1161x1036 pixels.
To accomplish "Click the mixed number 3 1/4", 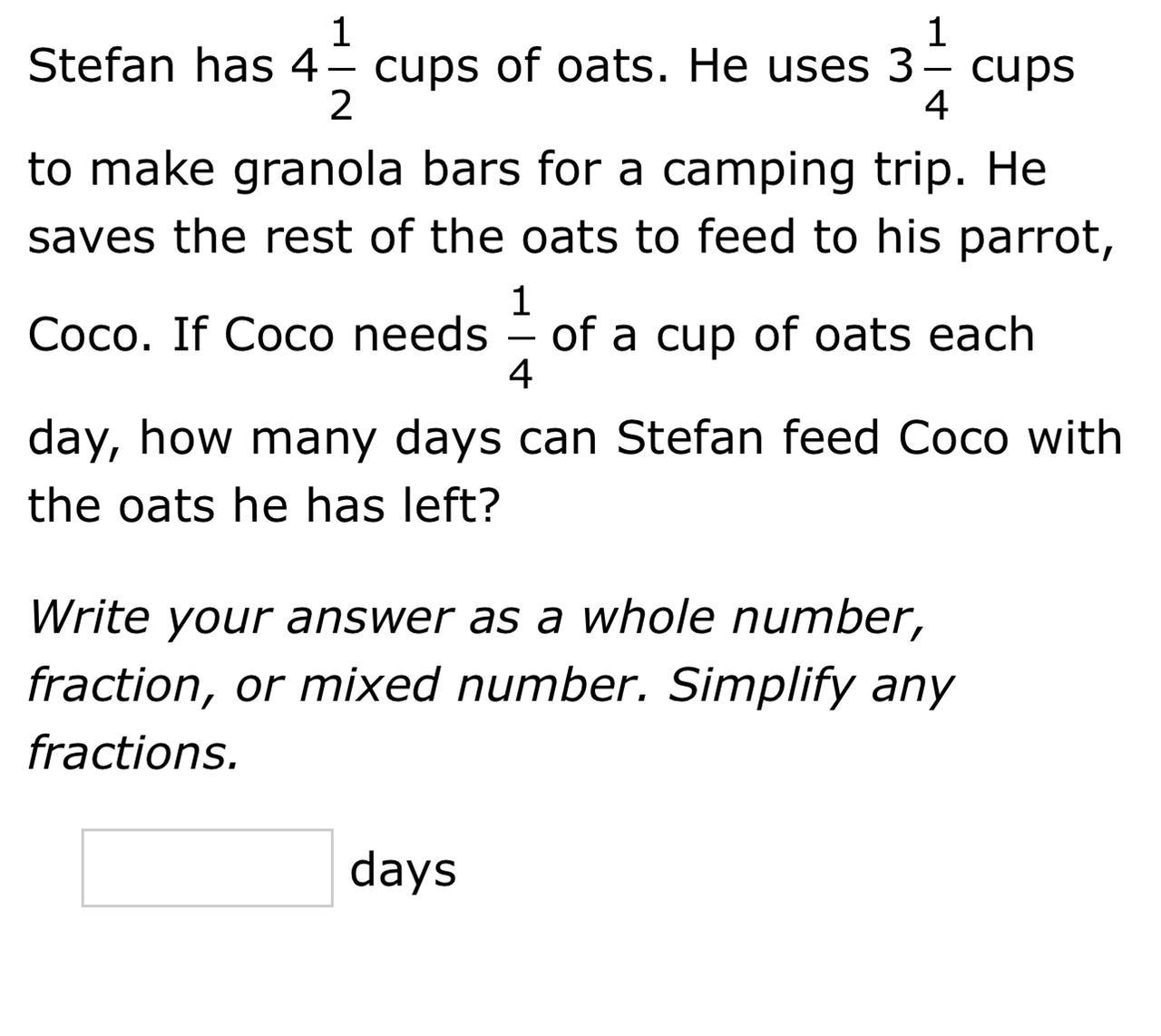I will coord(919,67).
